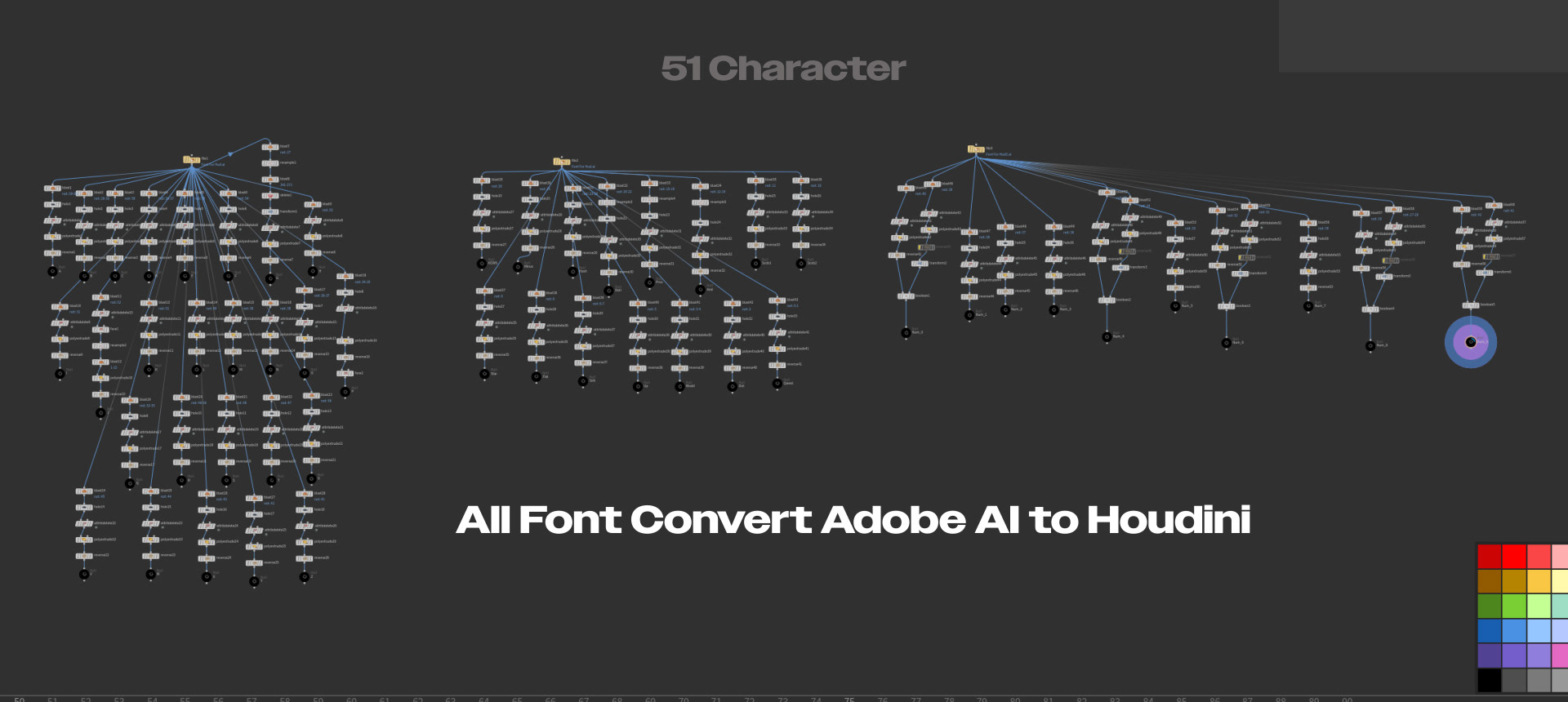Pick the light purple color swatch
Screen dimensions: 1568x702
point(1539,655)
